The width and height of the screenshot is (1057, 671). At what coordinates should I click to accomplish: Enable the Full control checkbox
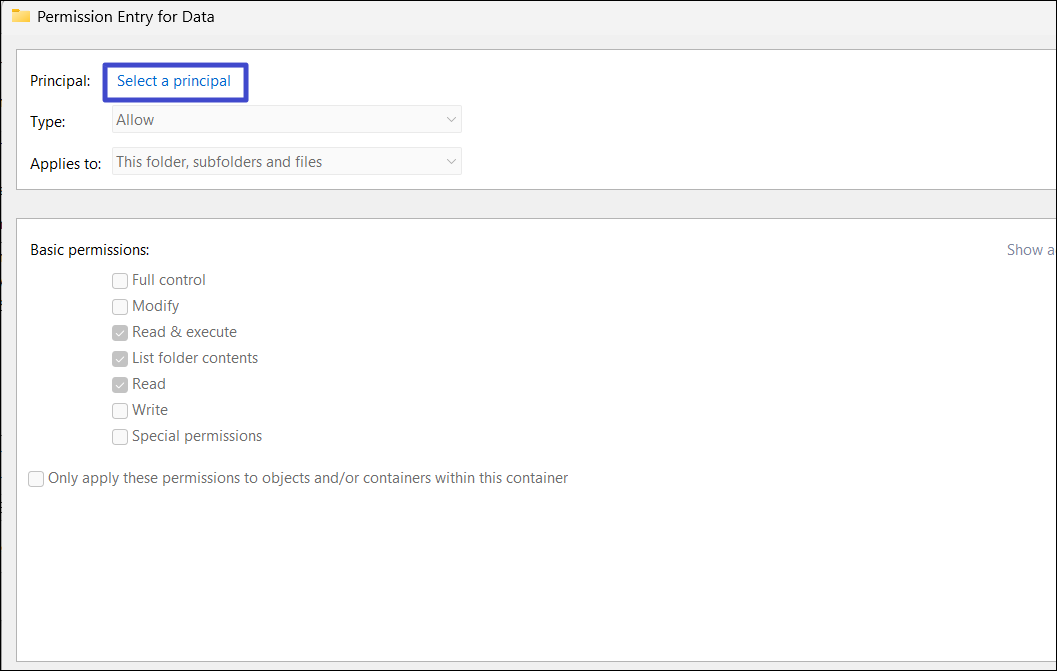120,281
